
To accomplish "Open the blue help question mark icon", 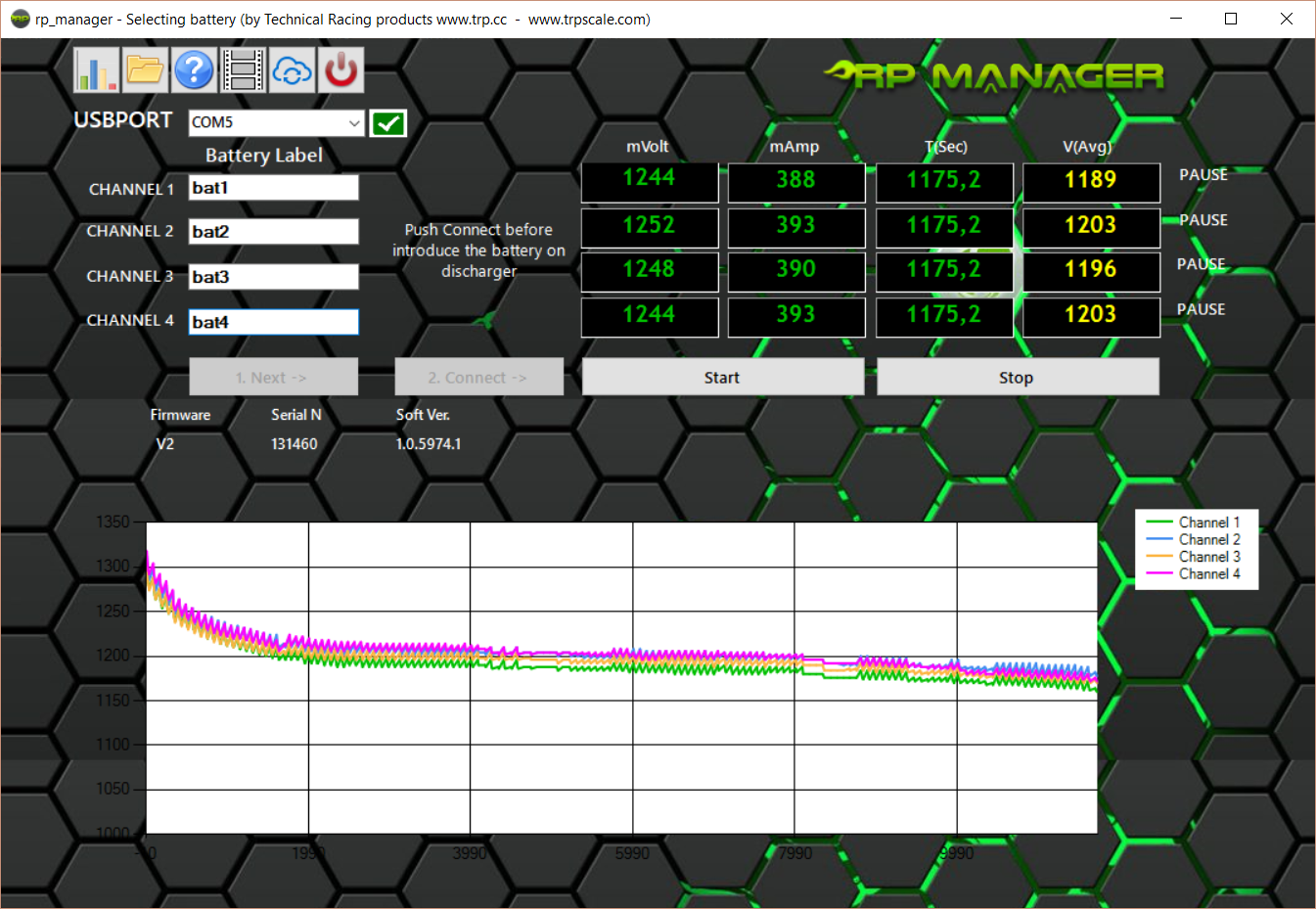I will [x=194, y=69].
